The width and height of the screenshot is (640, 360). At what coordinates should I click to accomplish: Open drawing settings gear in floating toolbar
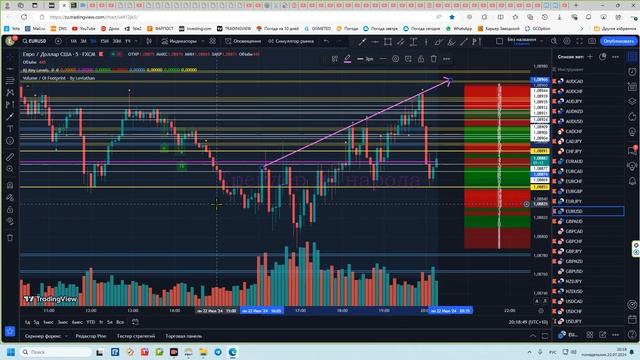pos(396,59)
